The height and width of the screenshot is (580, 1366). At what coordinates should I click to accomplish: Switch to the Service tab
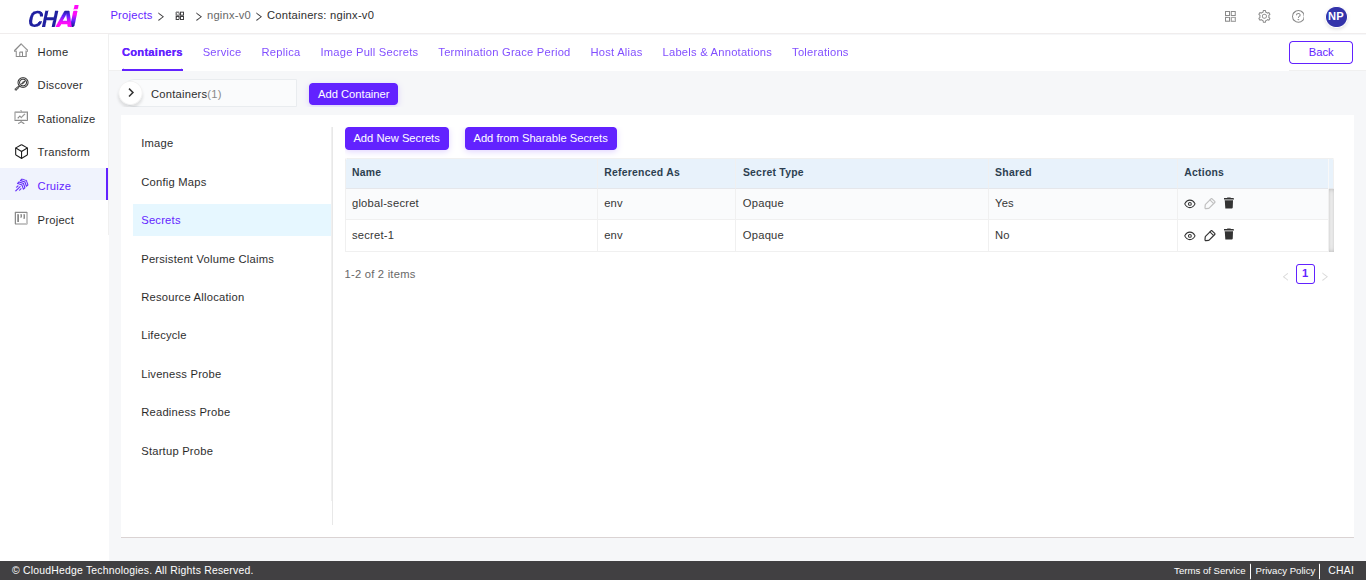tap(222, 52)
